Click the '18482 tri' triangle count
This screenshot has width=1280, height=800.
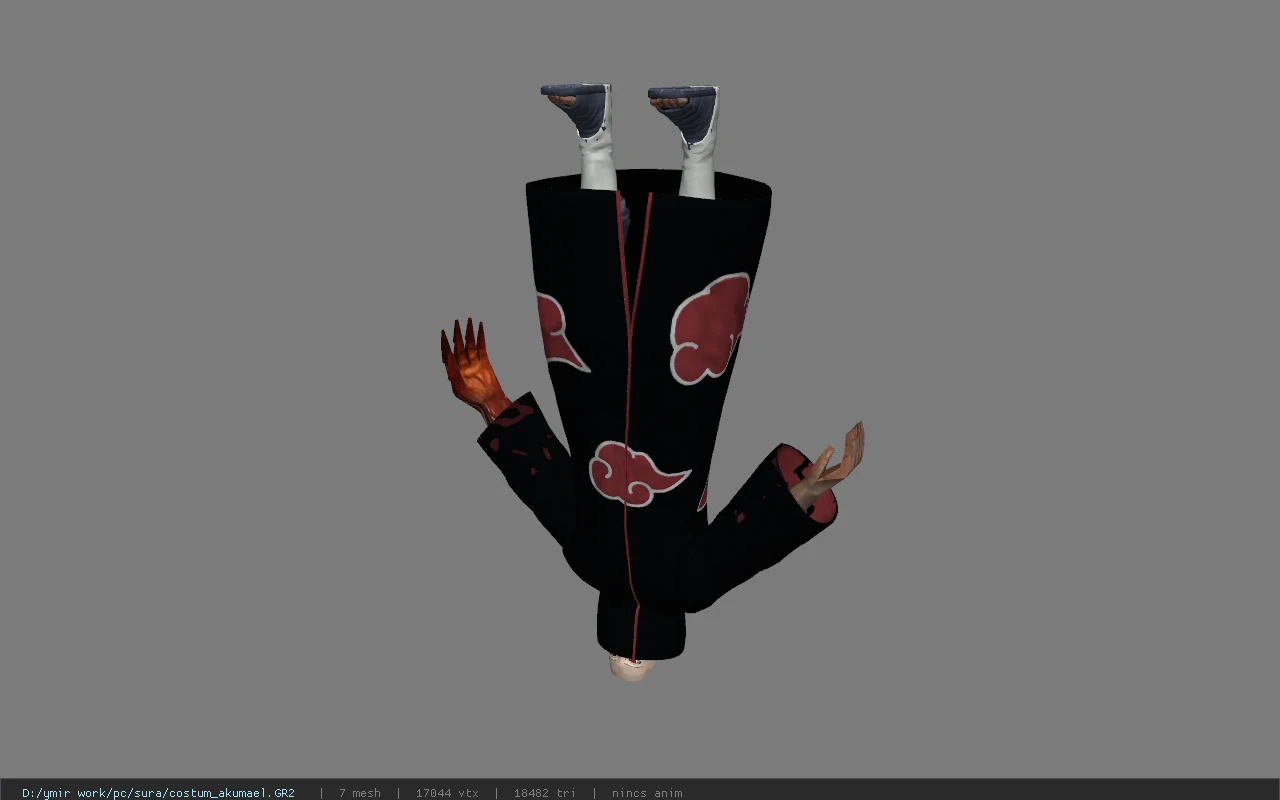544,793
